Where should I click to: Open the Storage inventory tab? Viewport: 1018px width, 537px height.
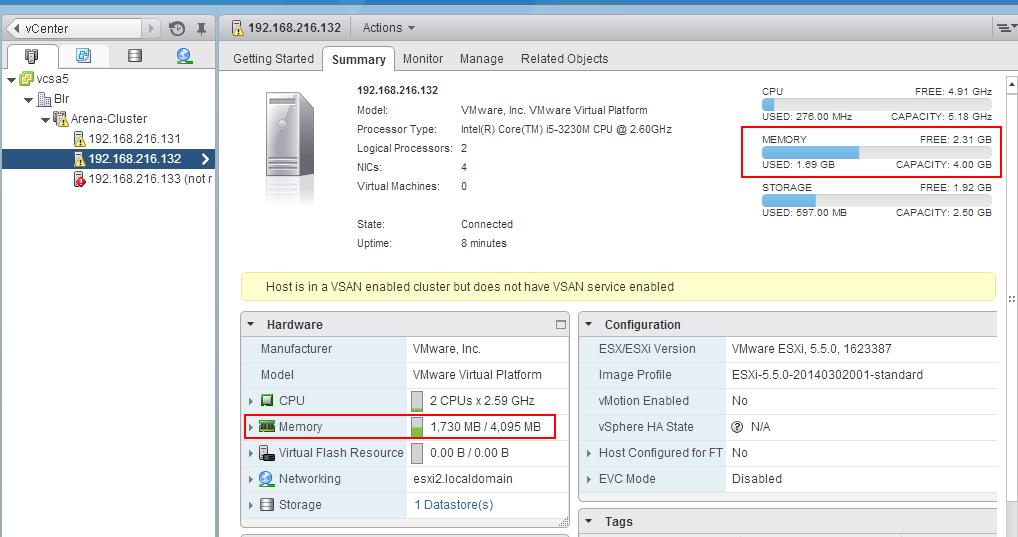tap(135, 55)
